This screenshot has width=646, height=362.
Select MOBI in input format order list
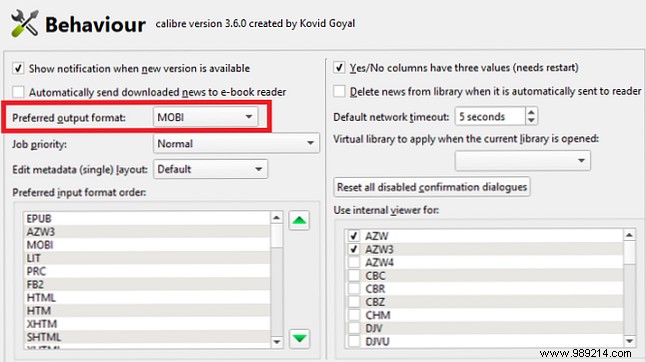click(x=147, y=245)
